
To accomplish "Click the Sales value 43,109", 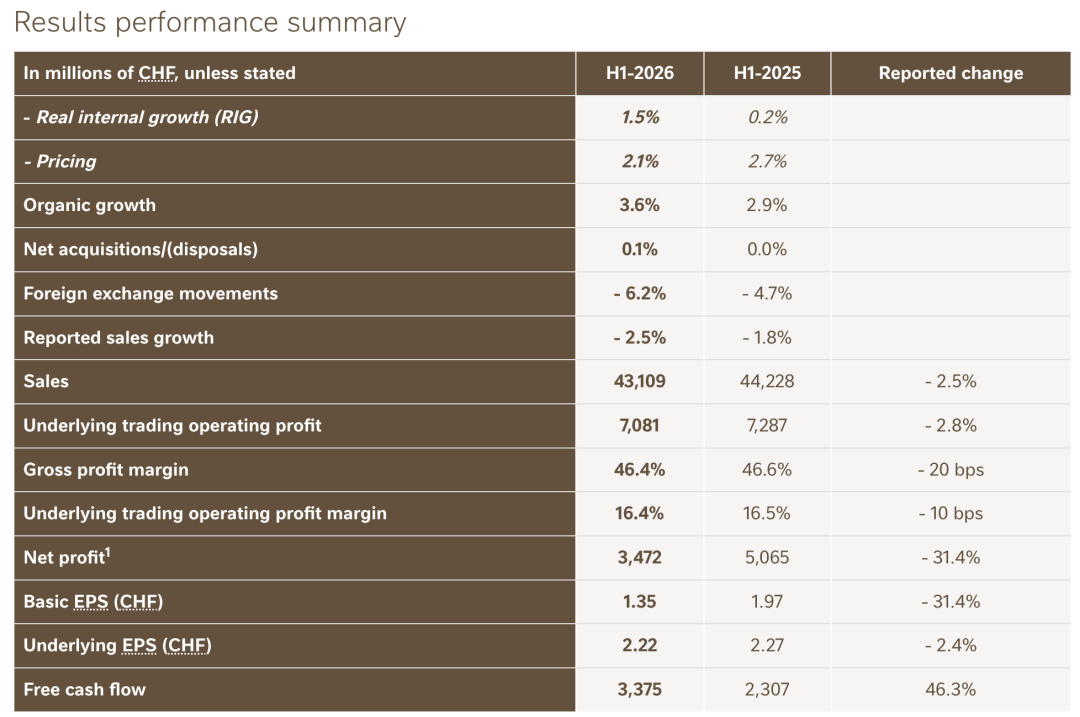I will (639, 381).
